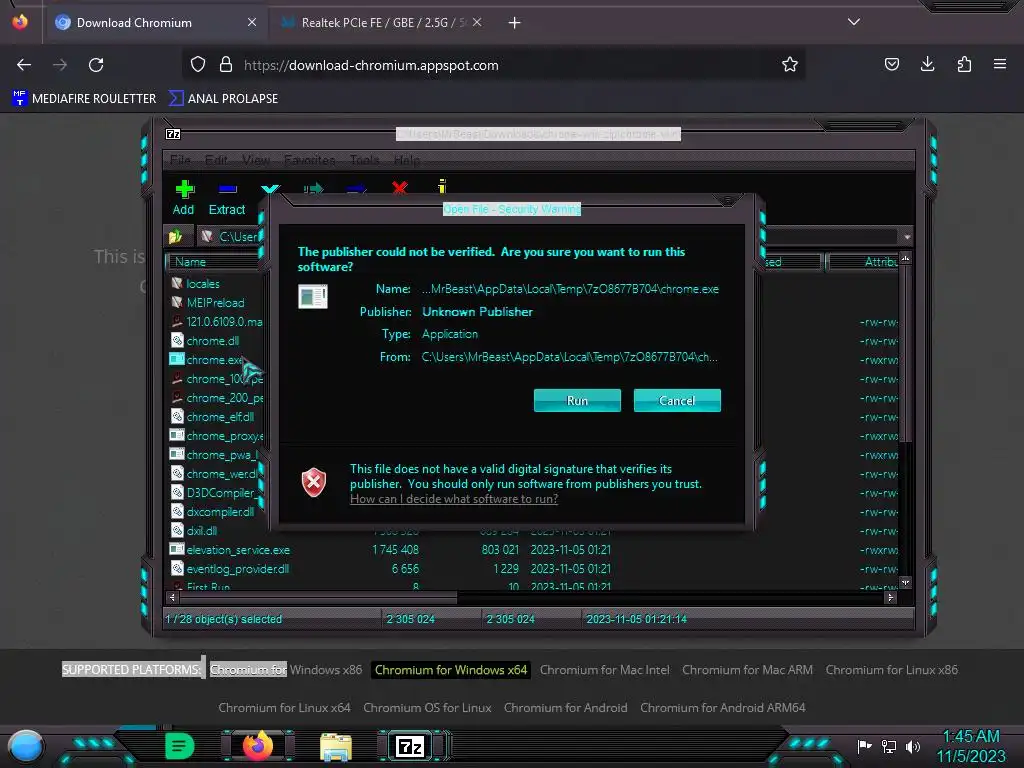
Task: Open the Firefox extensions icon
Action: [964, 64]
